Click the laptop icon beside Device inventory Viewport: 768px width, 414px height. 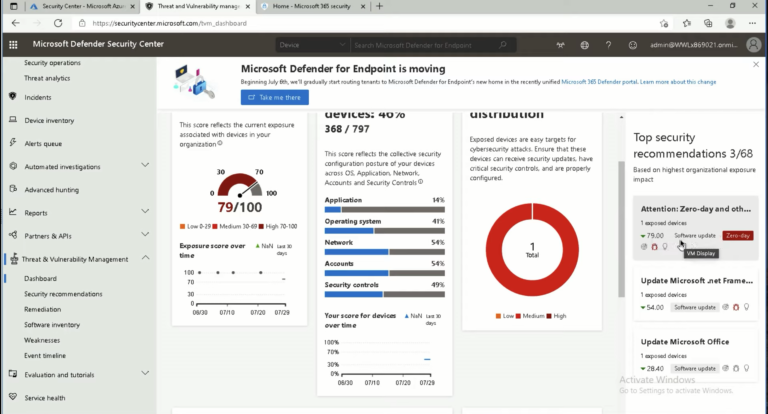13,120
